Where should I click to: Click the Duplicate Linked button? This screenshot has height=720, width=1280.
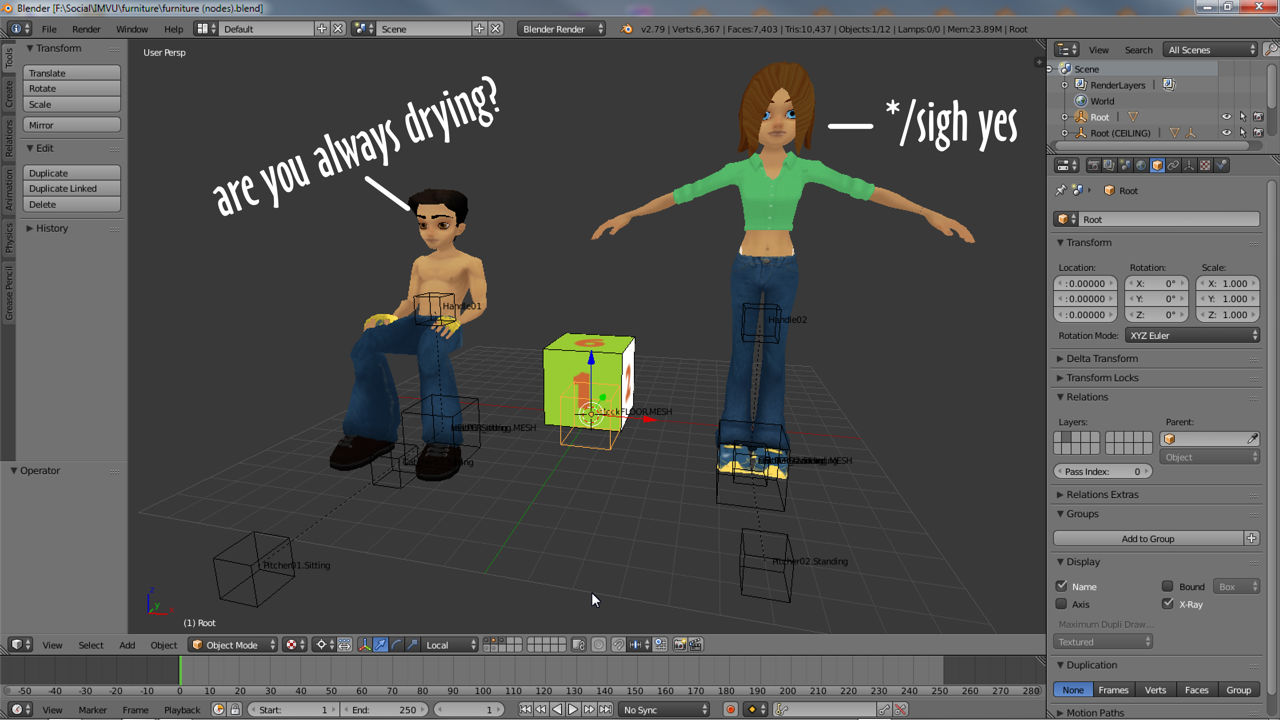click(x=72, y=188)
